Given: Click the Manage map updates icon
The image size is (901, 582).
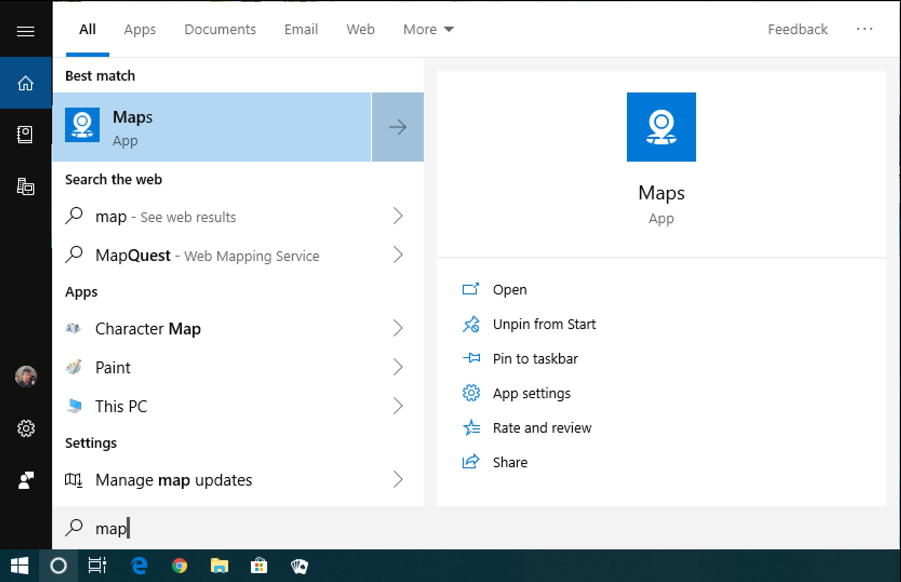Looking at the screenshot, I should tap(74, 479).
